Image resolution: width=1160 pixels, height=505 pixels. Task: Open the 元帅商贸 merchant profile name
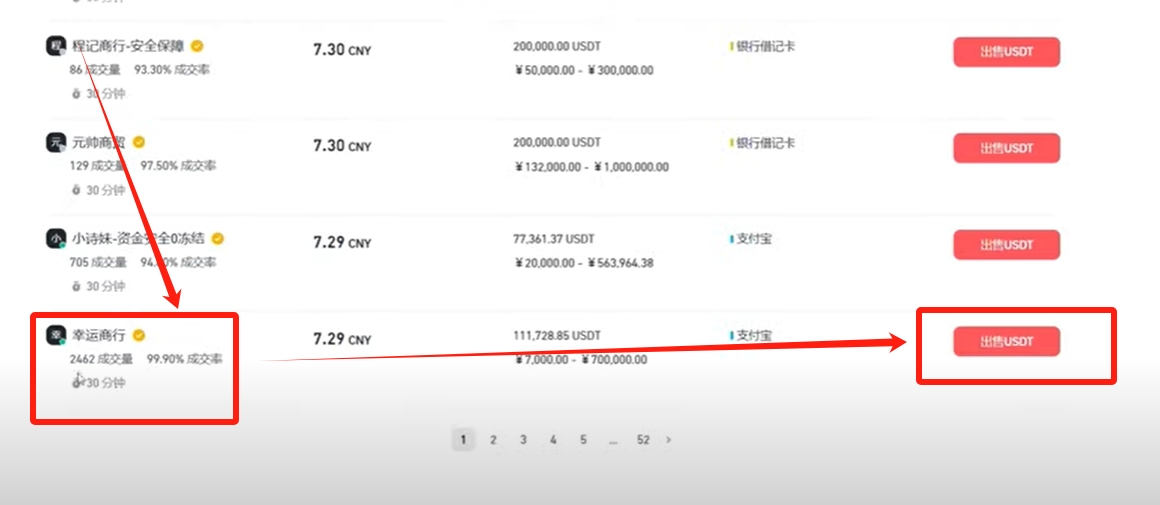[100, 142]
